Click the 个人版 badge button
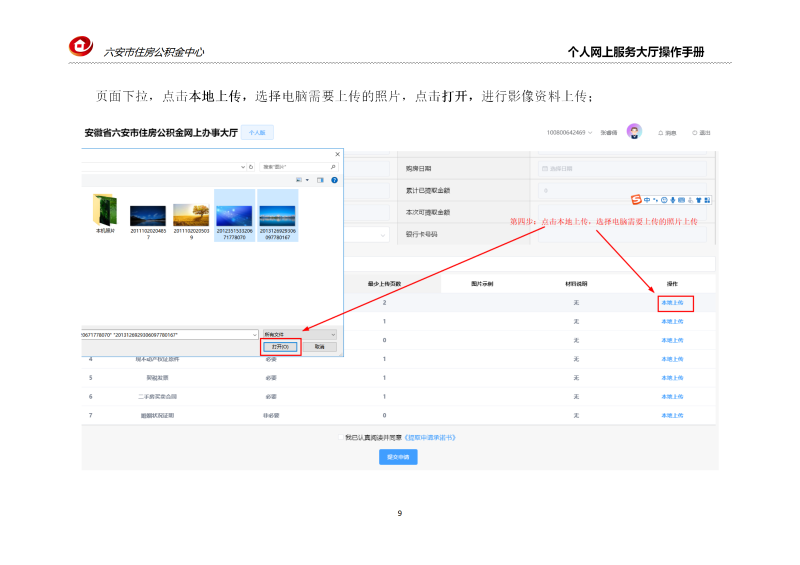Screen dimensions: 800x565 tap(257, 133)
